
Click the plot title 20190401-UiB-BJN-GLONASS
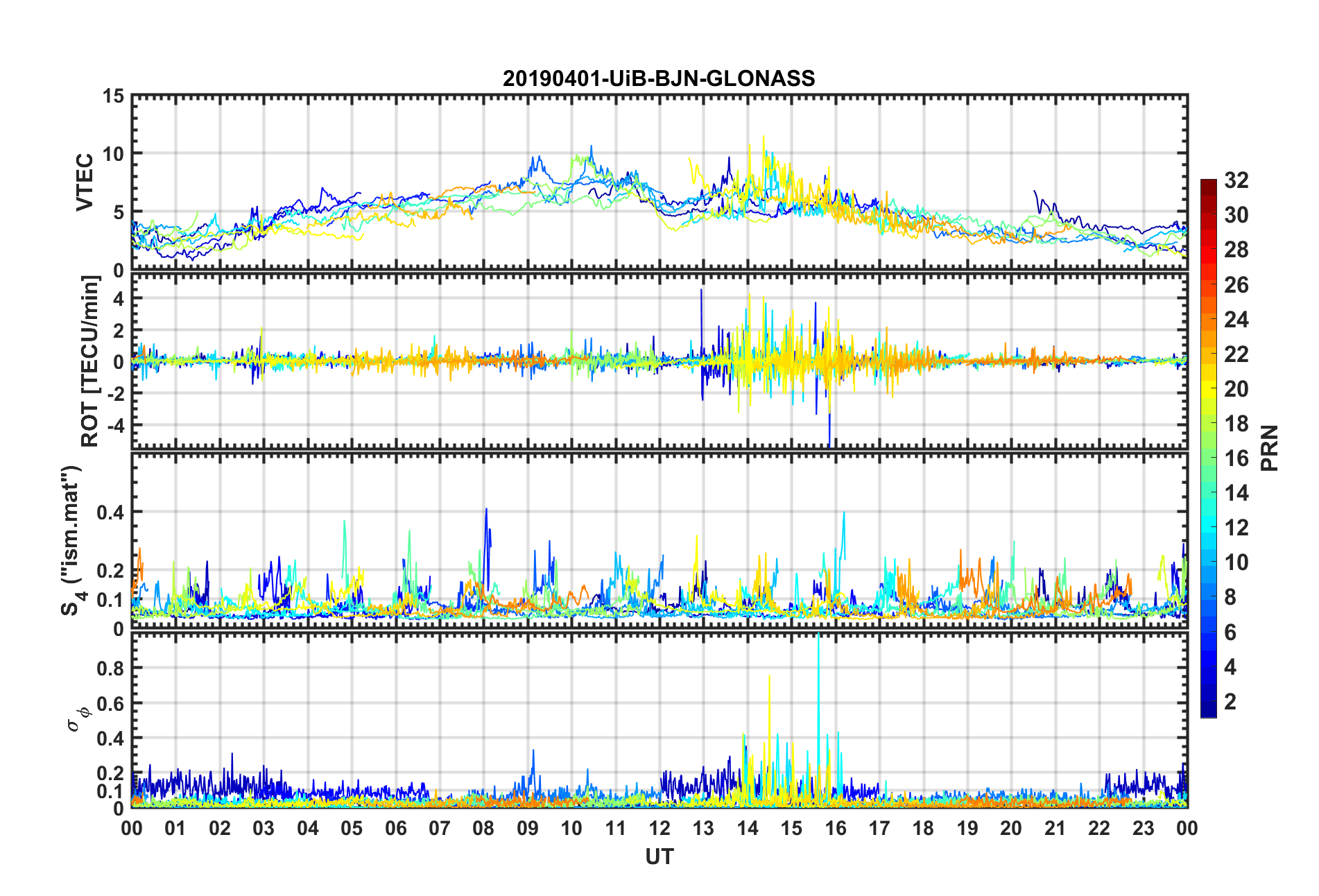pos(659,78)
